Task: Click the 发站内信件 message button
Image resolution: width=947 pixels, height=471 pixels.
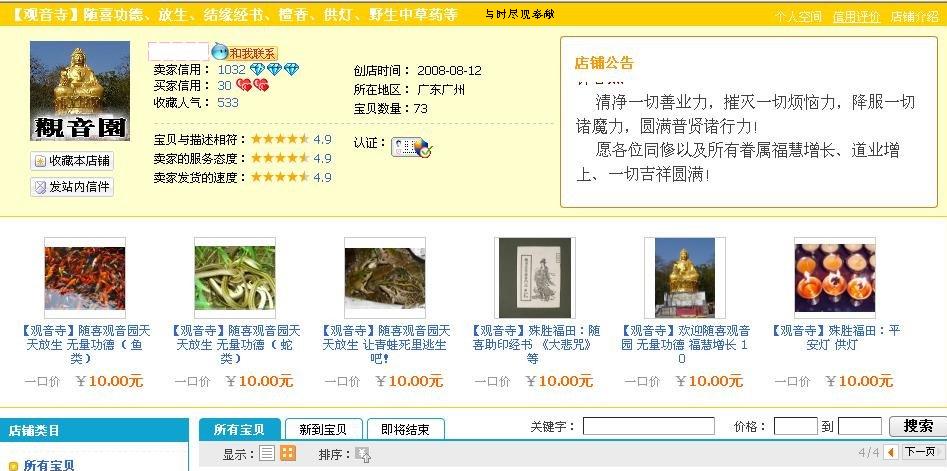Action: point(72,187)
